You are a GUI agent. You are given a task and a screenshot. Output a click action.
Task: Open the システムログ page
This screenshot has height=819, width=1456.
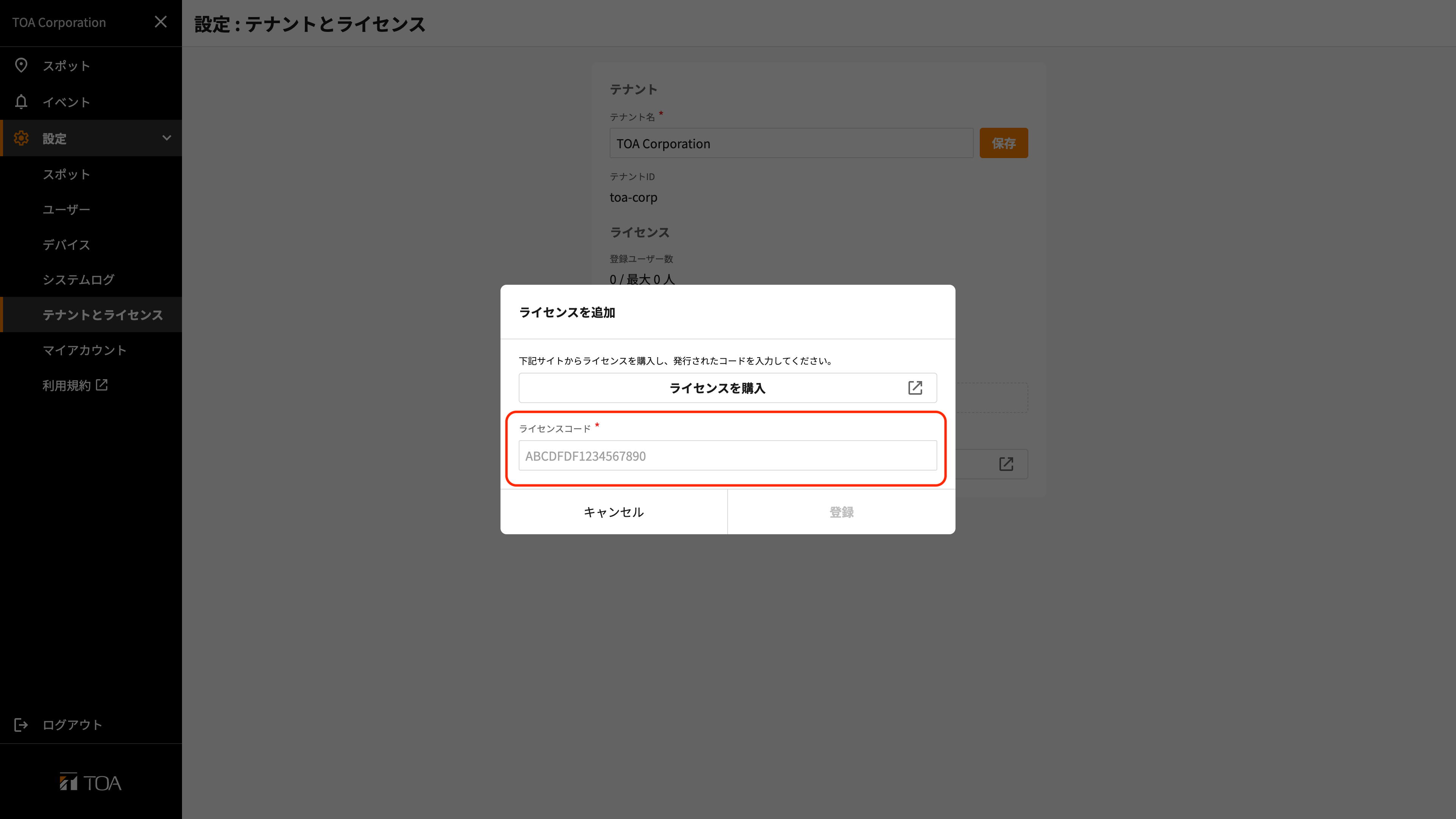click(91, 279)
